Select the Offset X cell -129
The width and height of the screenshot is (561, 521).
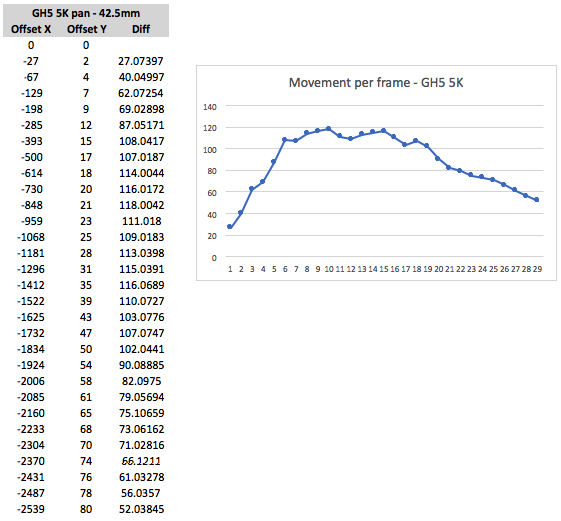31,93
